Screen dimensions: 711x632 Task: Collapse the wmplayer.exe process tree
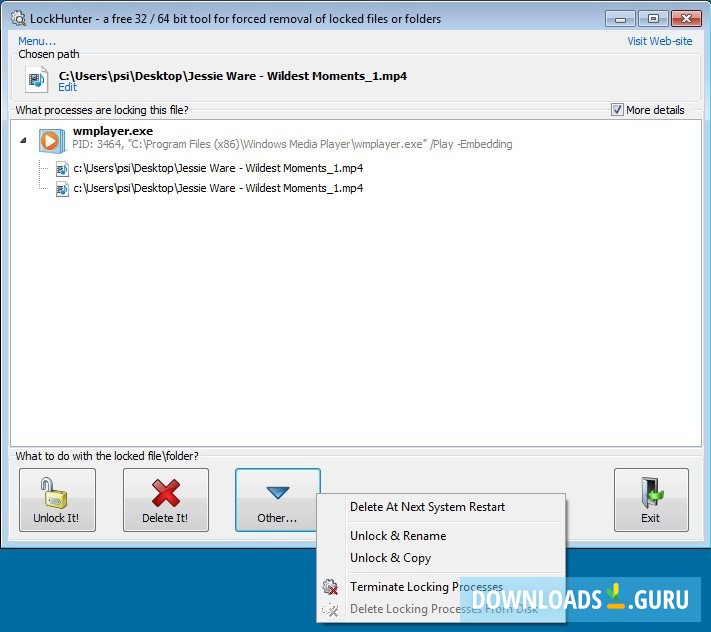click(x=23, y=141)
